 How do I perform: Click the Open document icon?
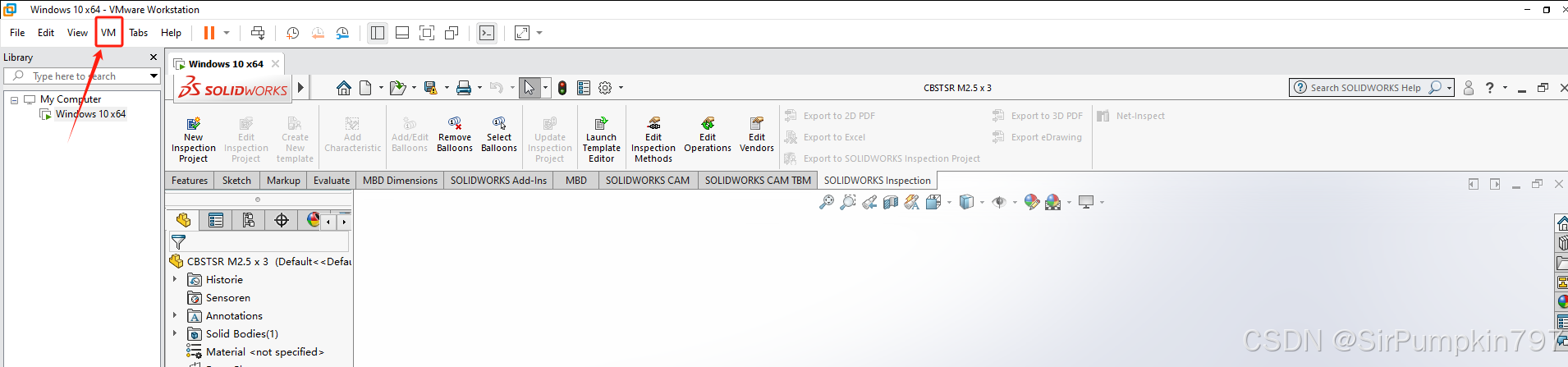(397, 88)
